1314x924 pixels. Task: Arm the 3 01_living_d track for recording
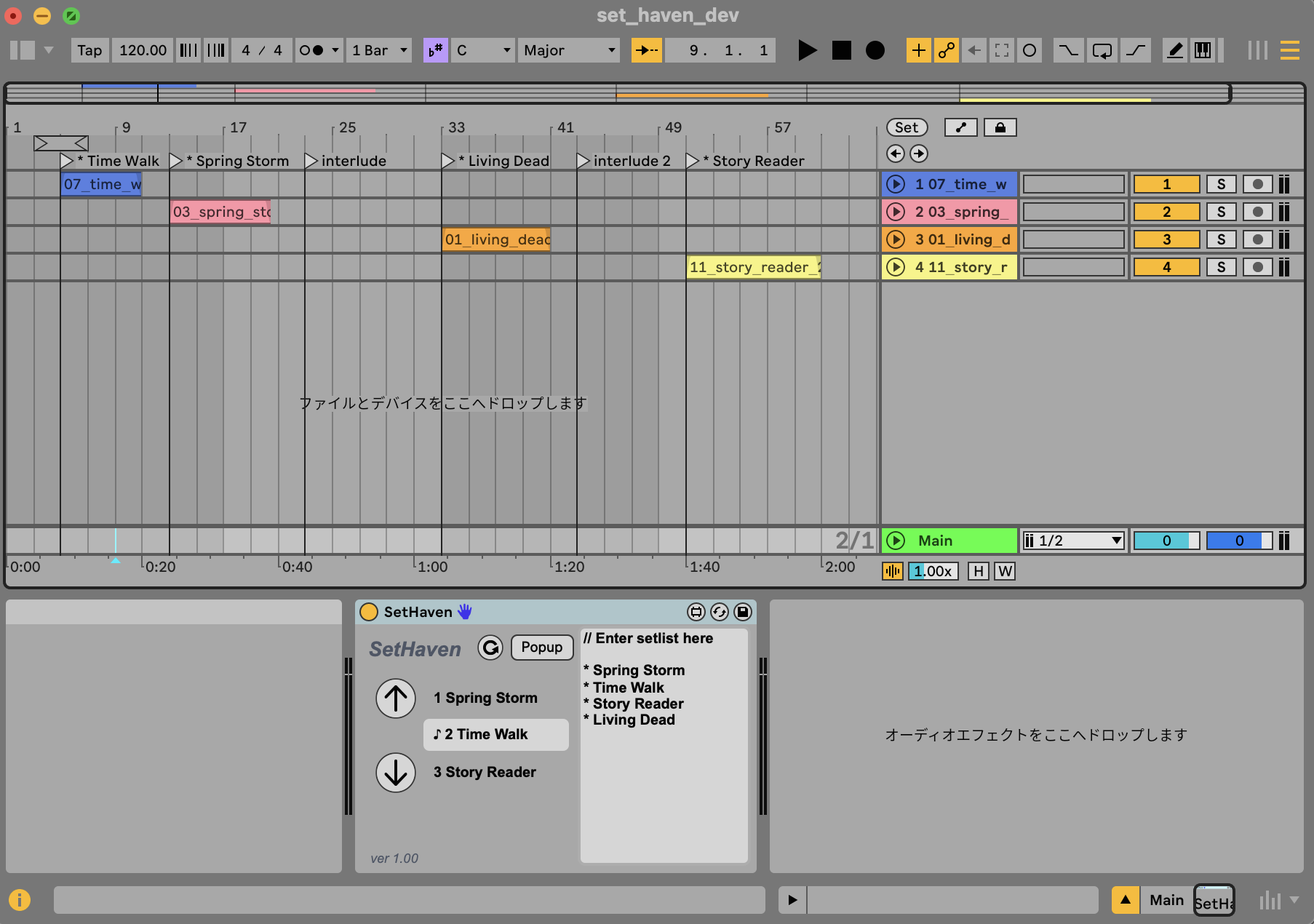pos(1257,239)
